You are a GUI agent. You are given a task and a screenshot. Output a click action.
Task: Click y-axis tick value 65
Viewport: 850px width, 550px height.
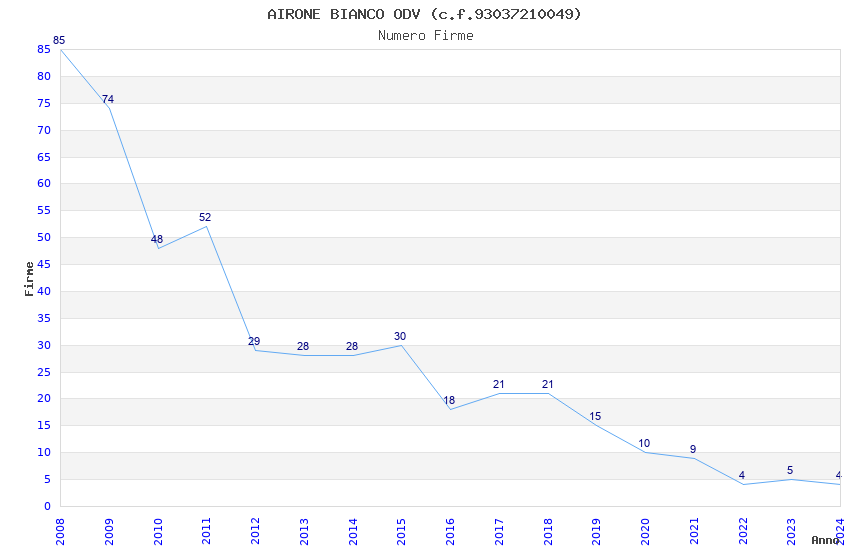coord(44,157)
